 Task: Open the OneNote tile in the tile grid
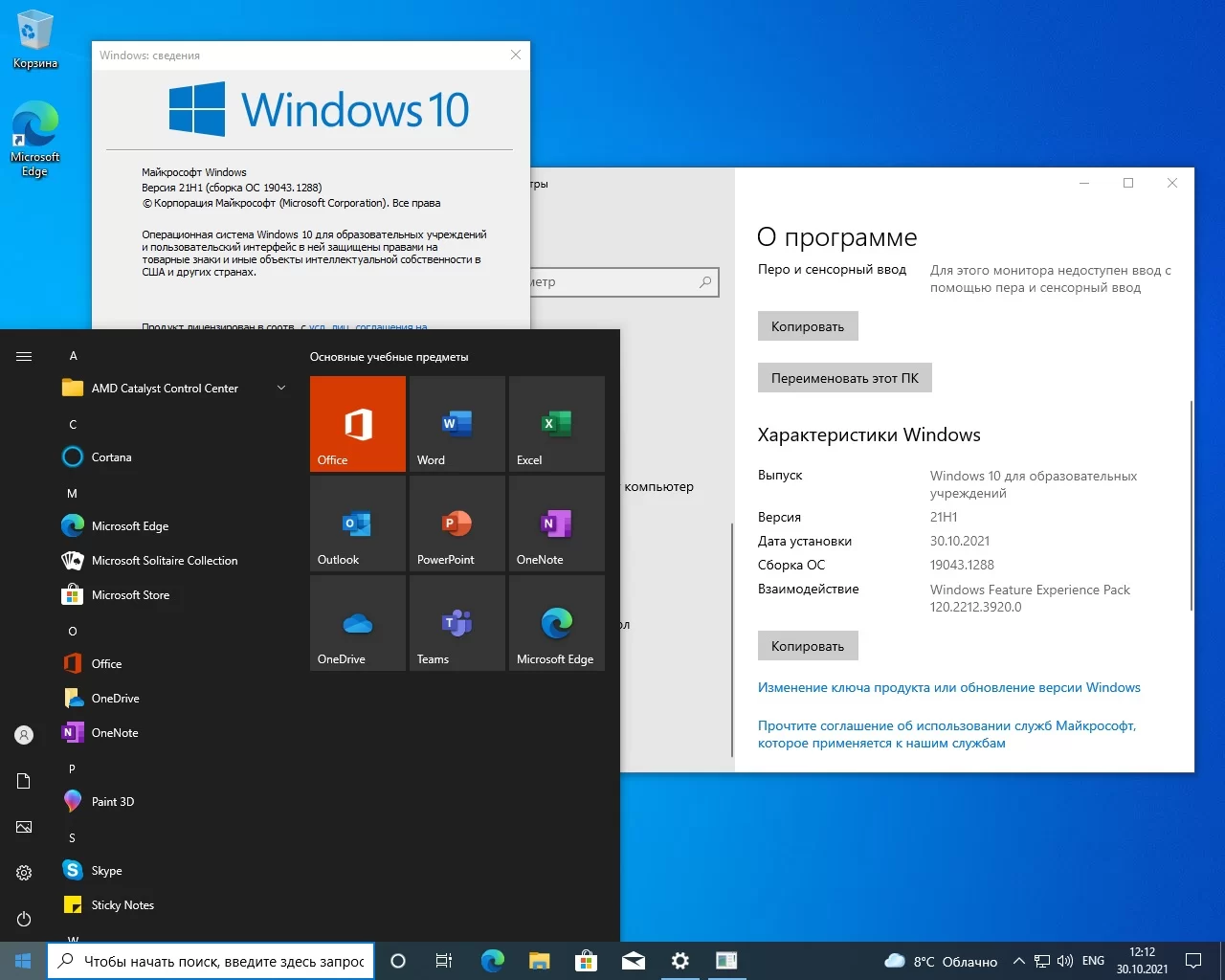(x=557, y=523)
